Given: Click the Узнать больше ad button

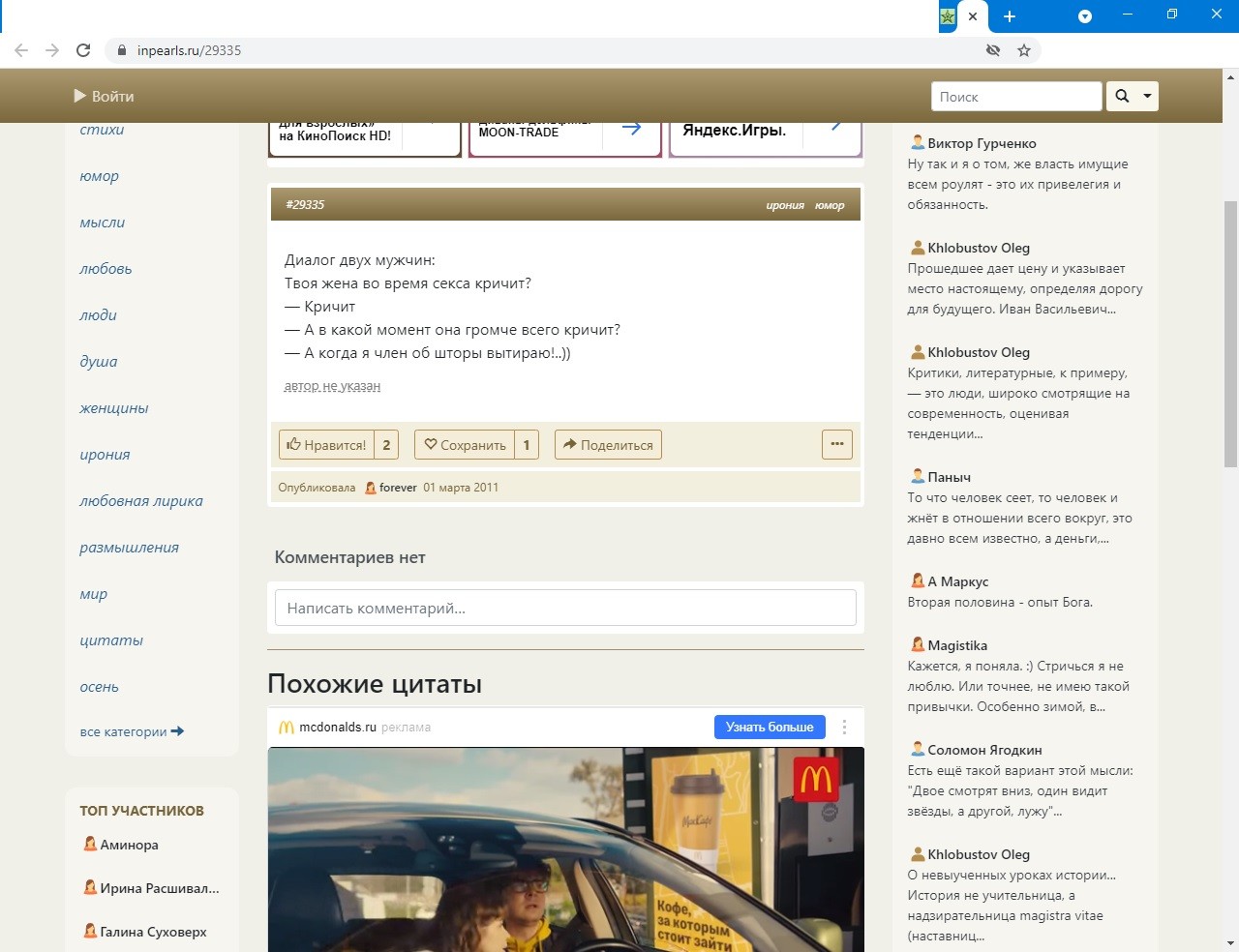Looking at the screenshot, I should pyautogui.click(x=770, y=727).
